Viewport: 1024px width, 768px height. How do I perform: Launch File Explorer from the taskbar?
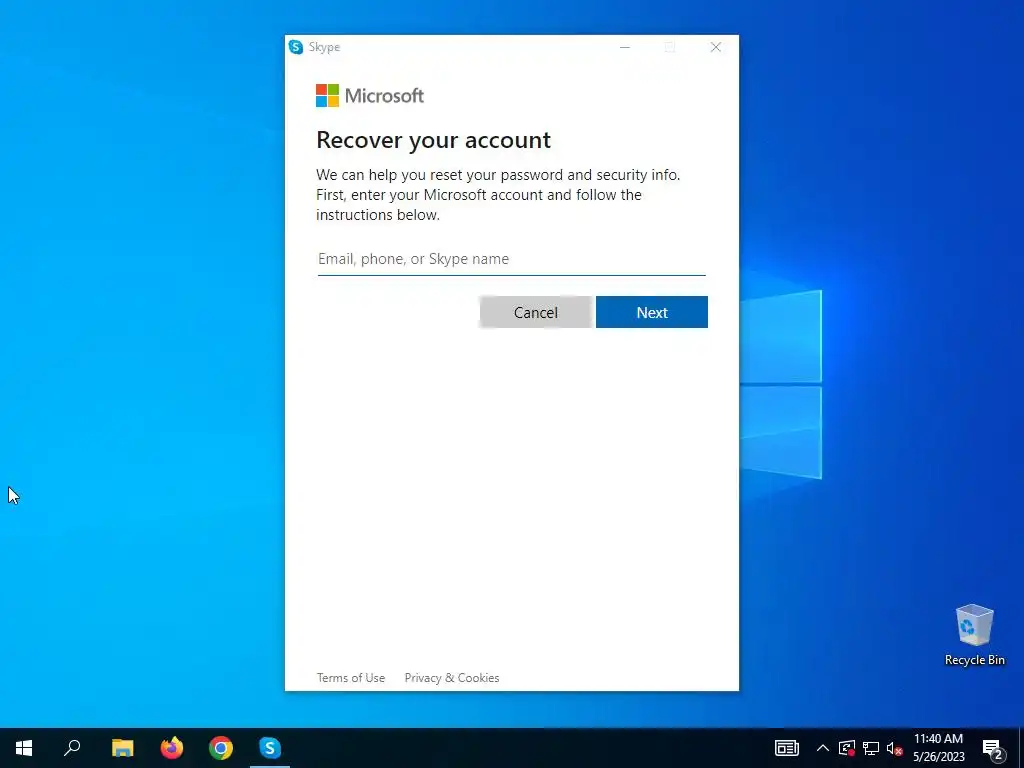click(x=122, y=748)
